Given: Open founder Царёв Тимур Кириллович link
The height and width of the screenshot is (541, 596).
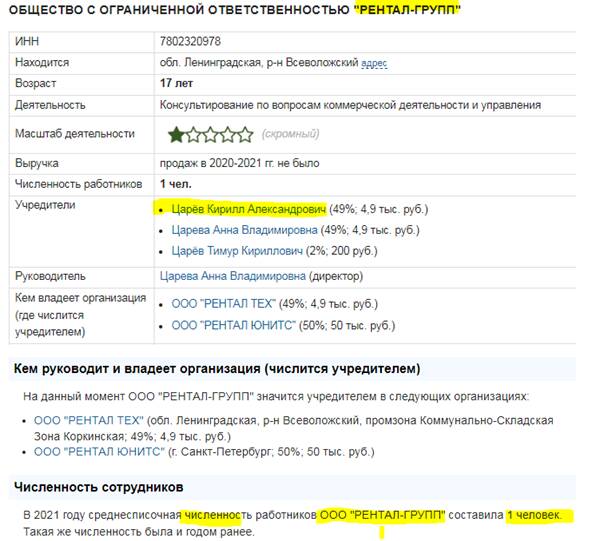Looking at the screenshot, I should point(237,251).
